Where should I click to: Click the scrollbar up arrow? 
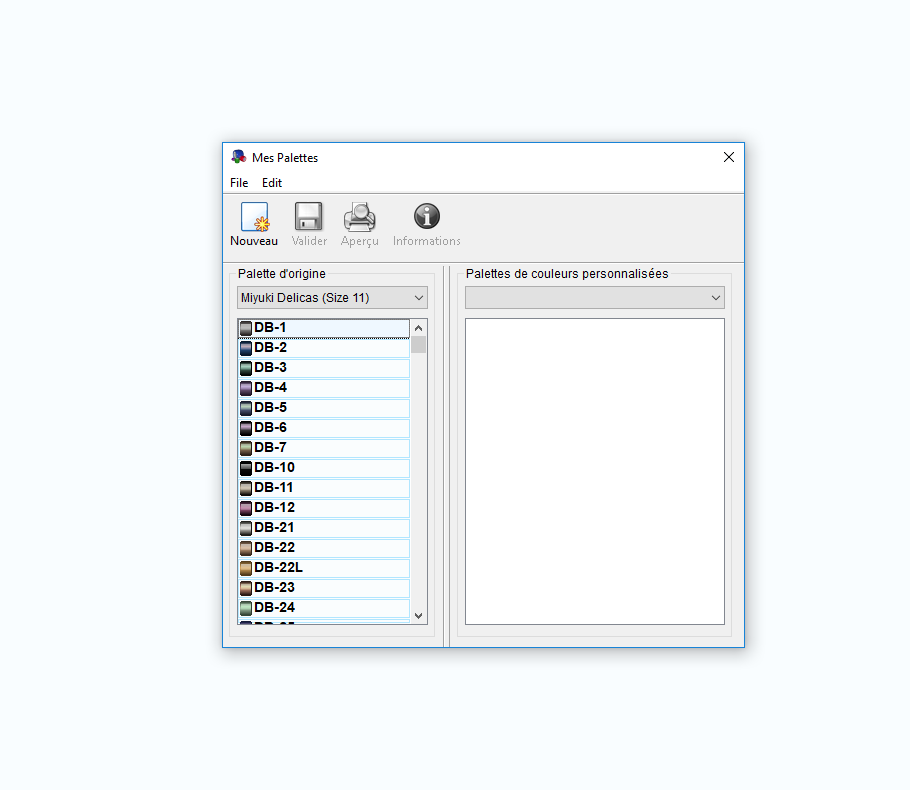[x=418, y=327]
